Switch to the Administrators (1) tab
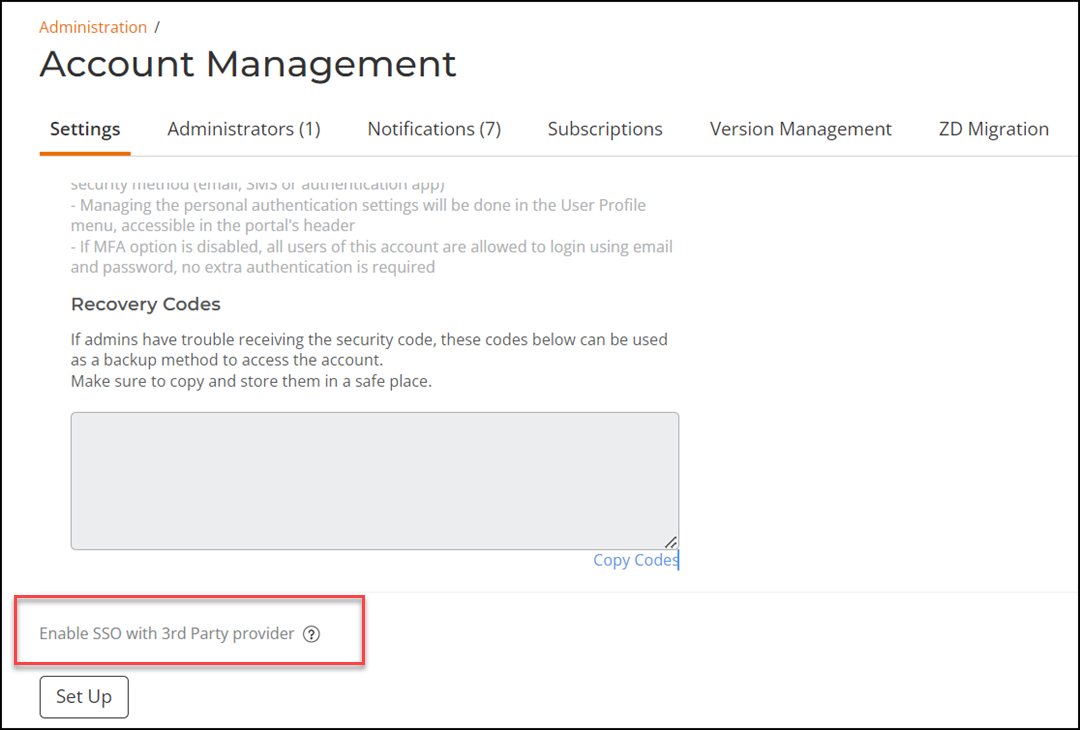1080x730 pixels. 243,129
